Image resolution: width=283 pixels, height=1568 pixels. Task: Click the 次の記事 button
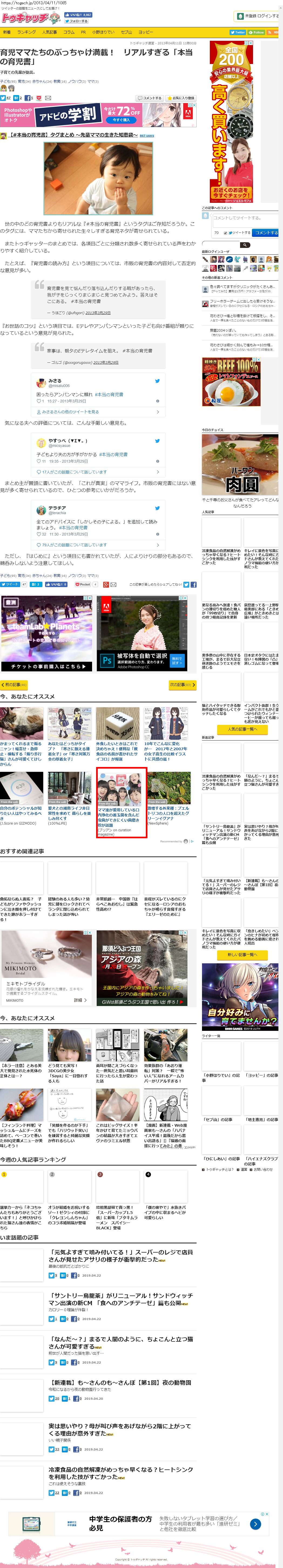tap(182, 685)
